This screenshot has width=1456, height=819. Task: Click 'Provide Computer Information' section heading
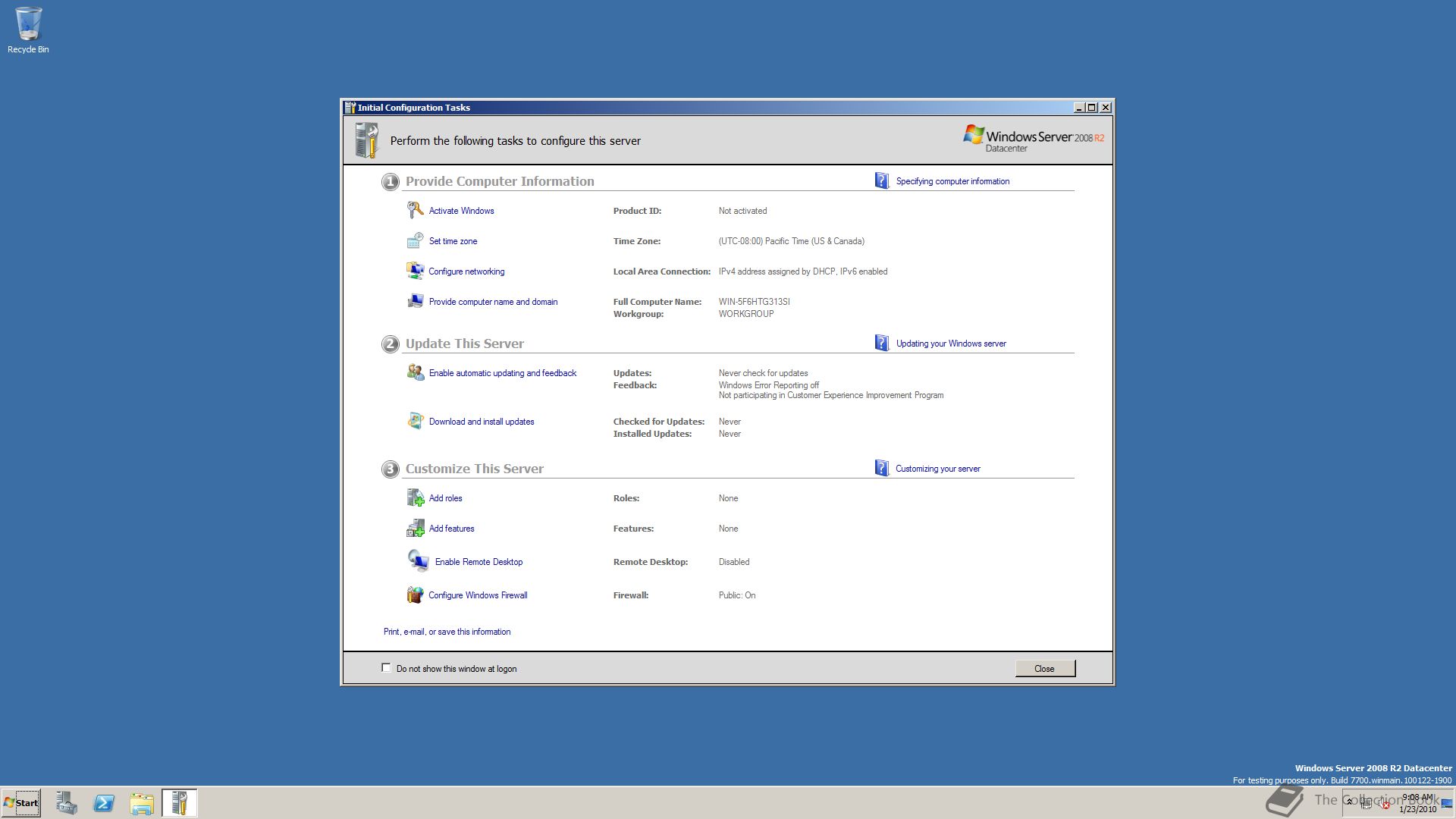pyautogui.click(x=500, y=181)
